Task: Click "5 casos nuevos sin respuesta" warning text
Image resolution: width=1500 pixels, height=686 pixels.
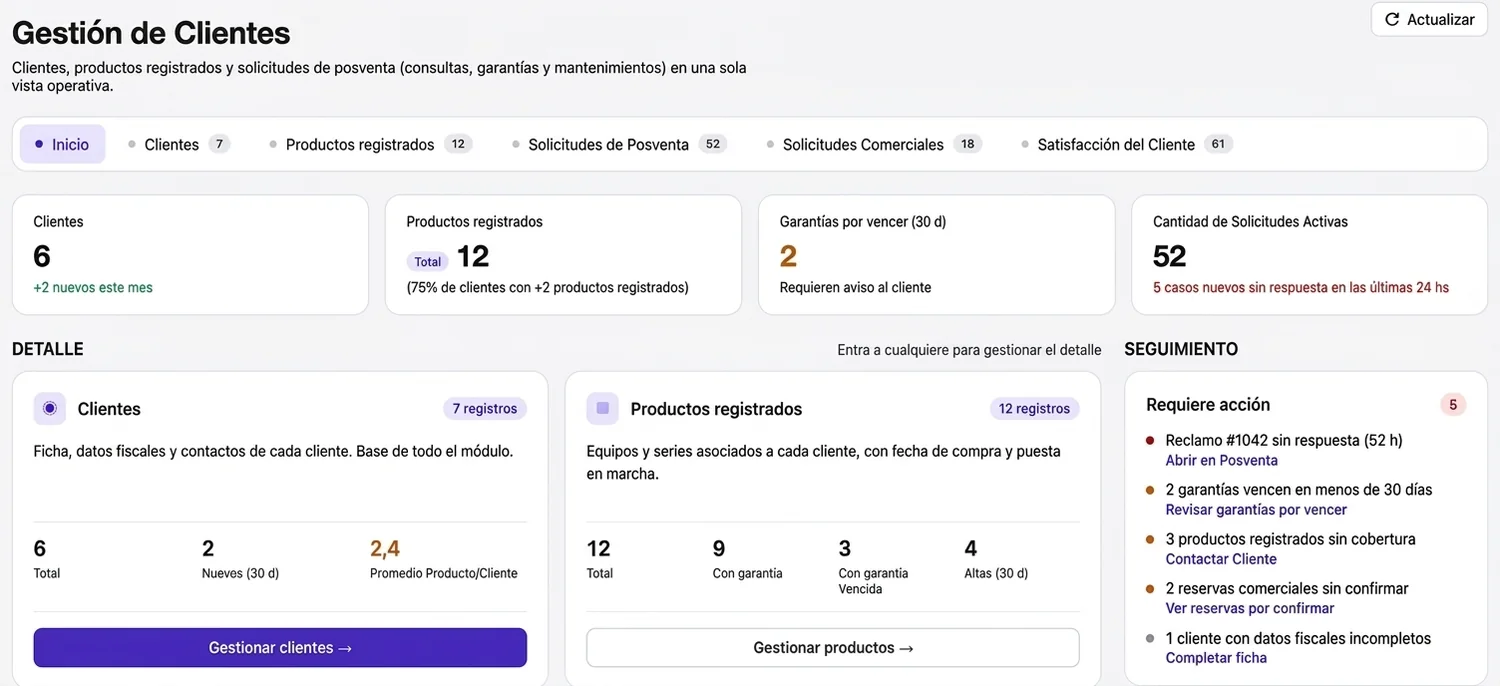Action: click(1300, 287)
